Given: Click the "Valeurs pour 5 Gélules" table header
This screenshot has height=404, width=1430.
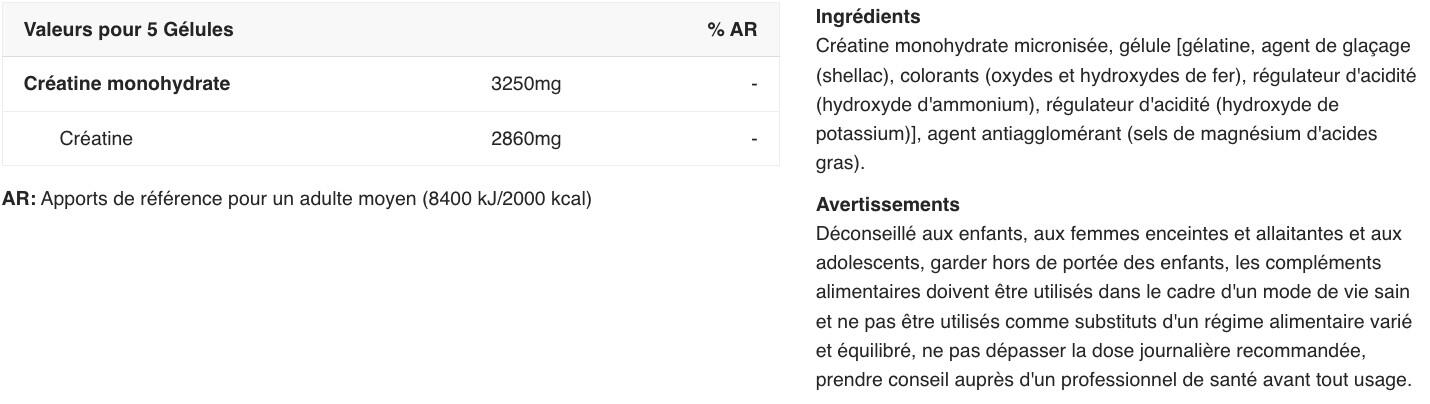Looking at the screenshot, I should pyautogui.click(x=128, y=30).
